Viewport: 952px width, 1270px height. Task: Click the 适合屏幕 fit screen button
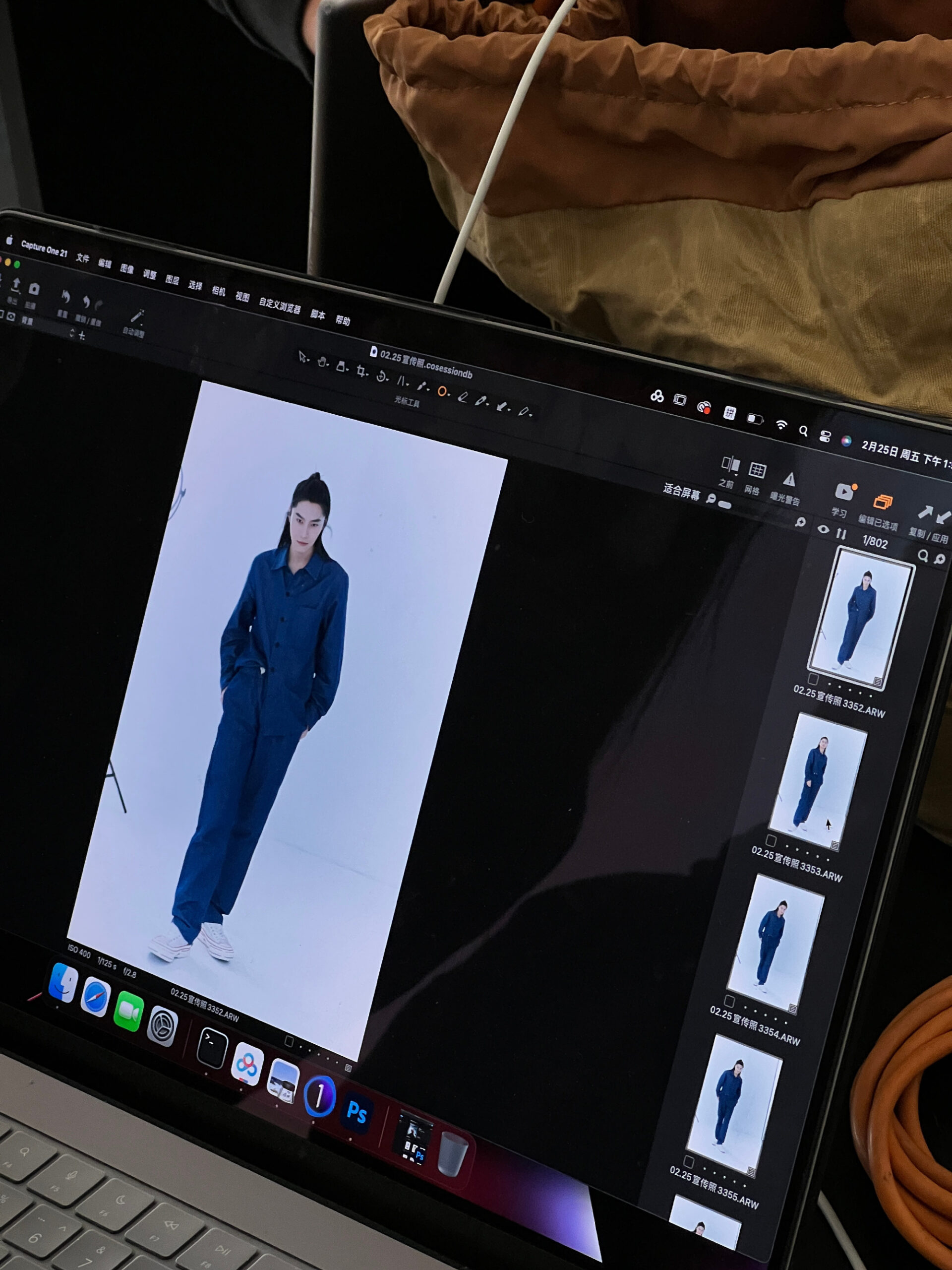(681, 491)
